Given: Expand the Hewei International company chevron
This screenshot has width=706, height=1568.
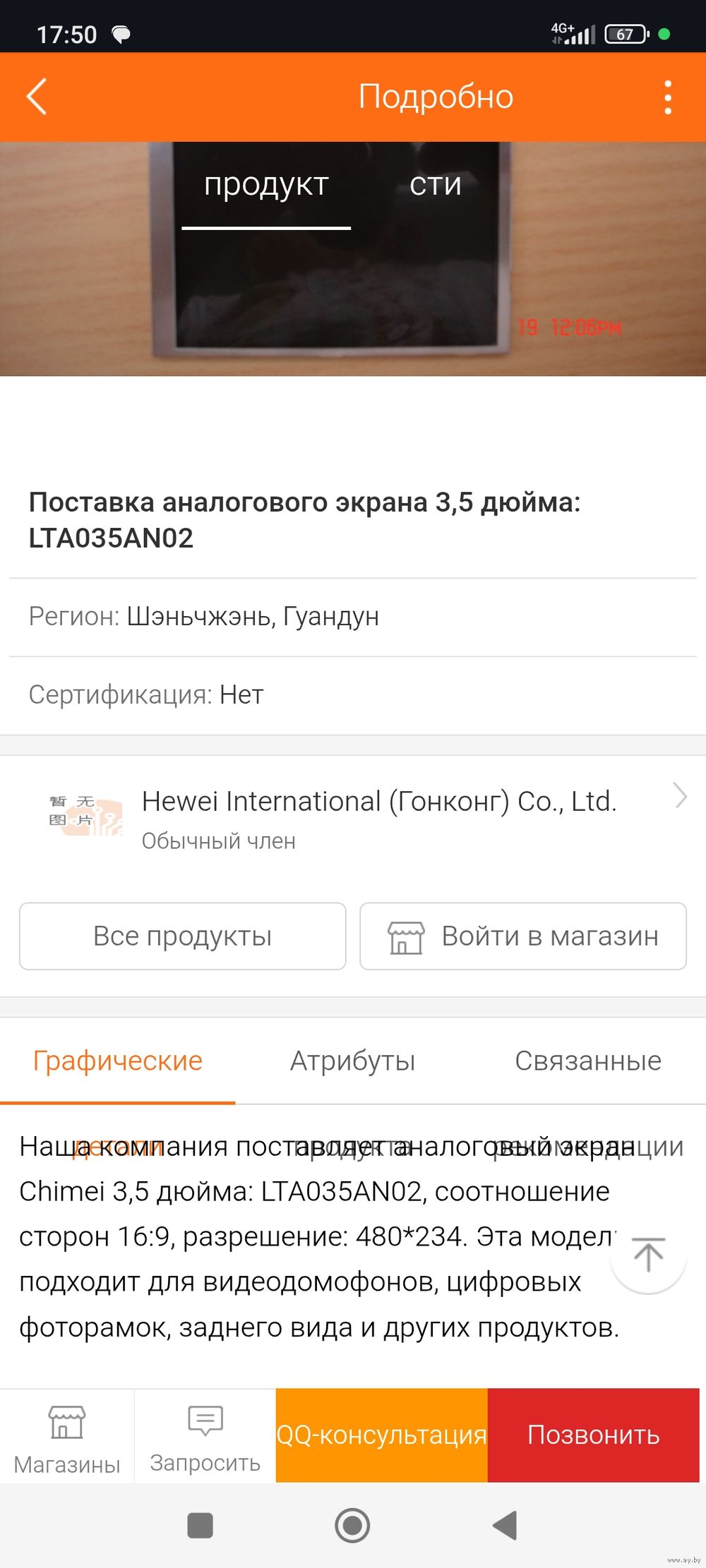Looking at the screenshot, I should click(680, 796).
